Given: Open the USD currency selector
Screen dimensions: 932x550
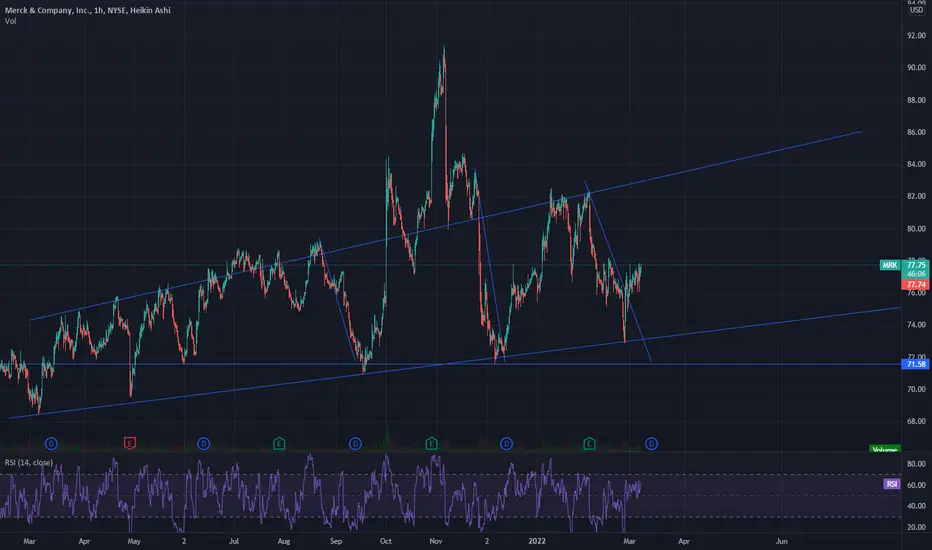Looking at the screenshot, I should point(917,10).
